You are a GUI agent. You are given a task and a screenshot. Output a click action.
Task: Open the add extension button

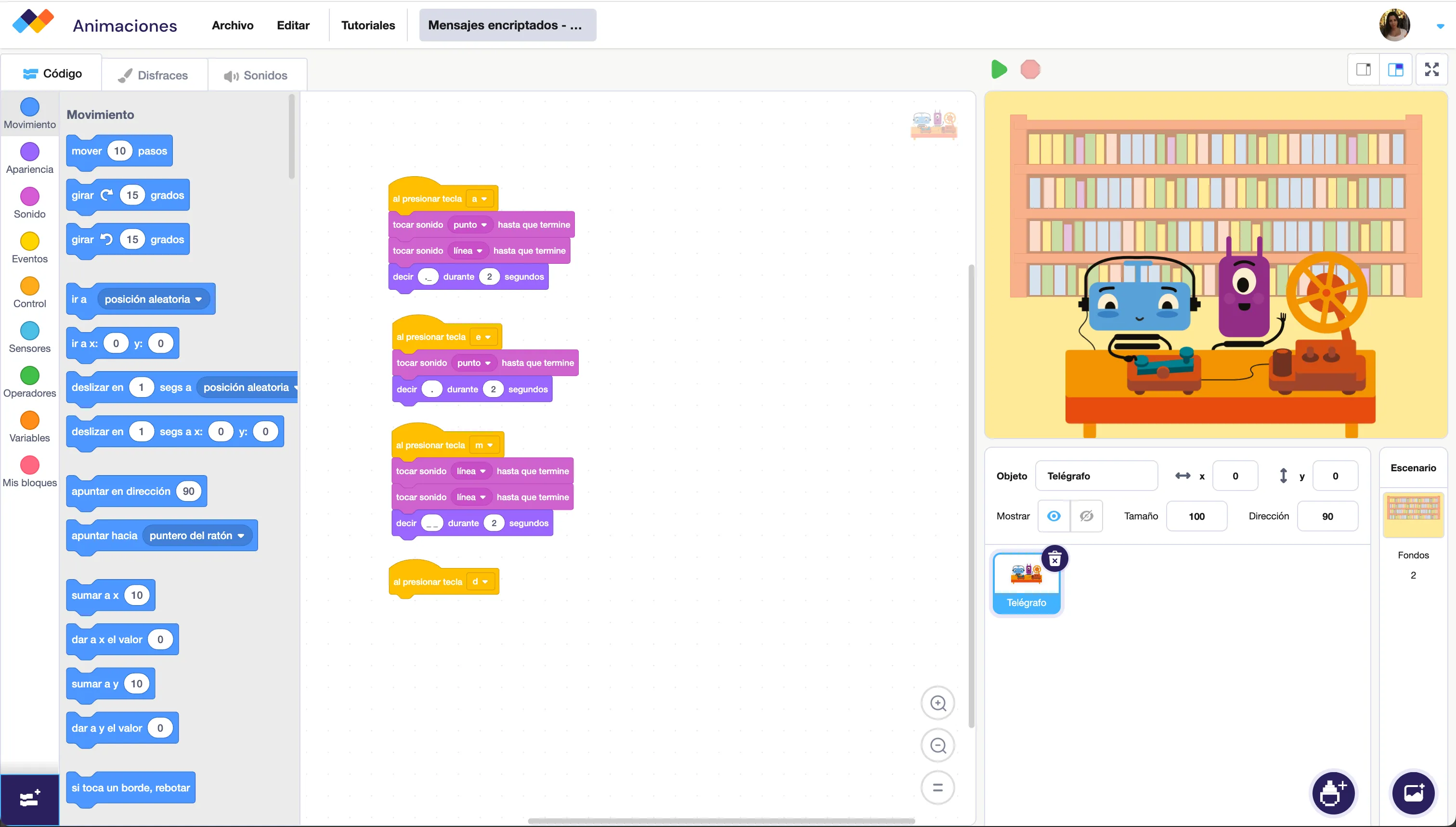[x=29, y=799]
